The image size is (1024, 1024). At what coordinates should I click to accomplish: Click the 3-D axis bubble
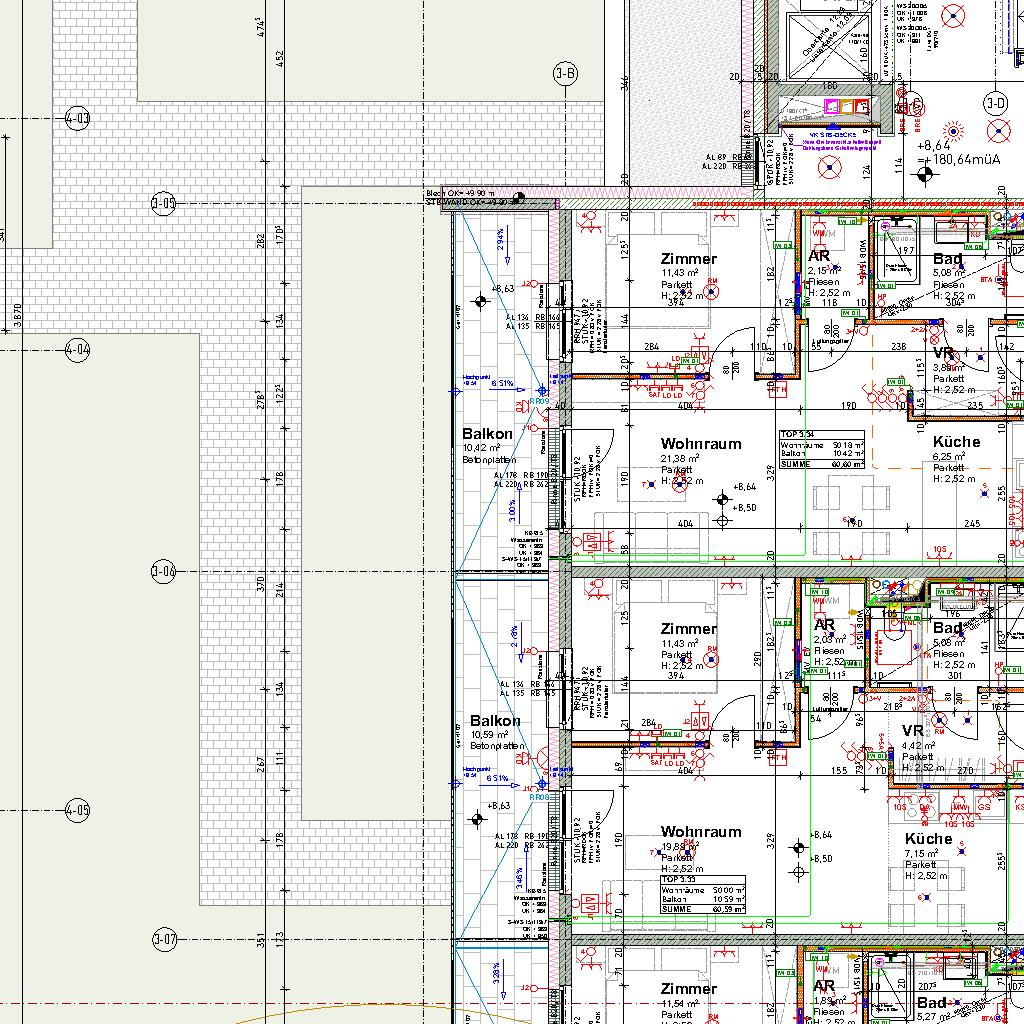[995, 102]
